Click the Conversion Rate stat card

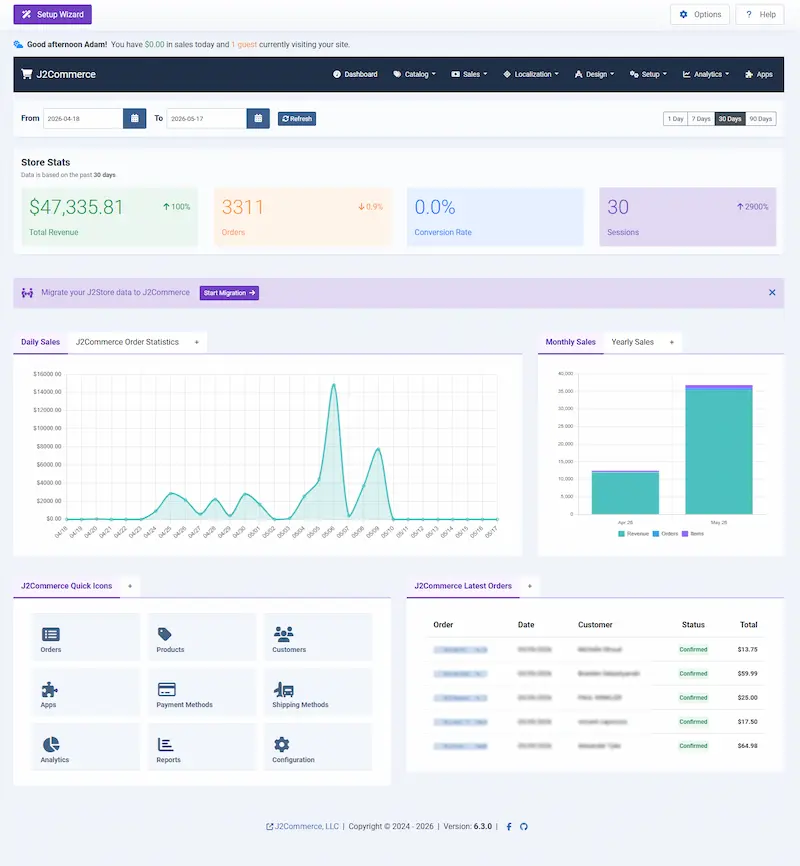(495, 216)
